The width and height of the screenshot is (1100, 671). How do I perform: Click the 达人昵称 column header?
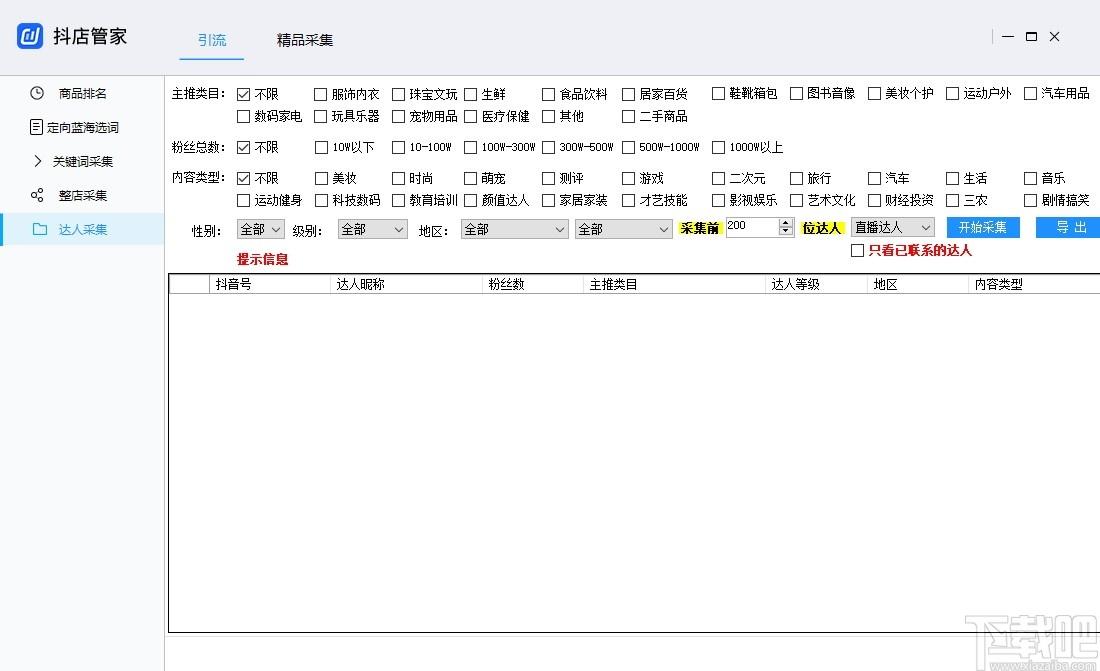(406, 284)
